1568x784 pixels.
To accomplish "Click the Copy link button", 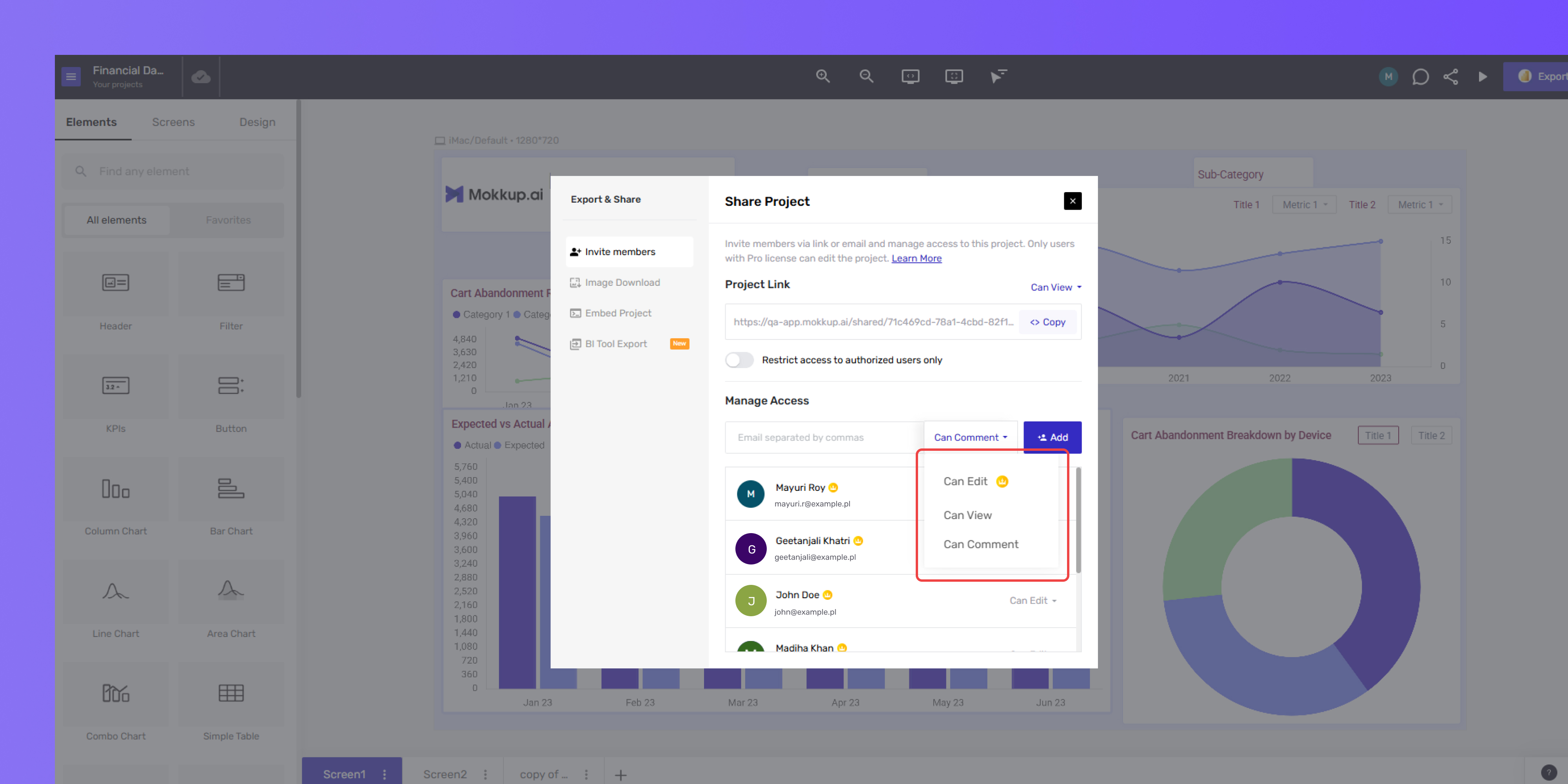I will (x=1047, y=322).
